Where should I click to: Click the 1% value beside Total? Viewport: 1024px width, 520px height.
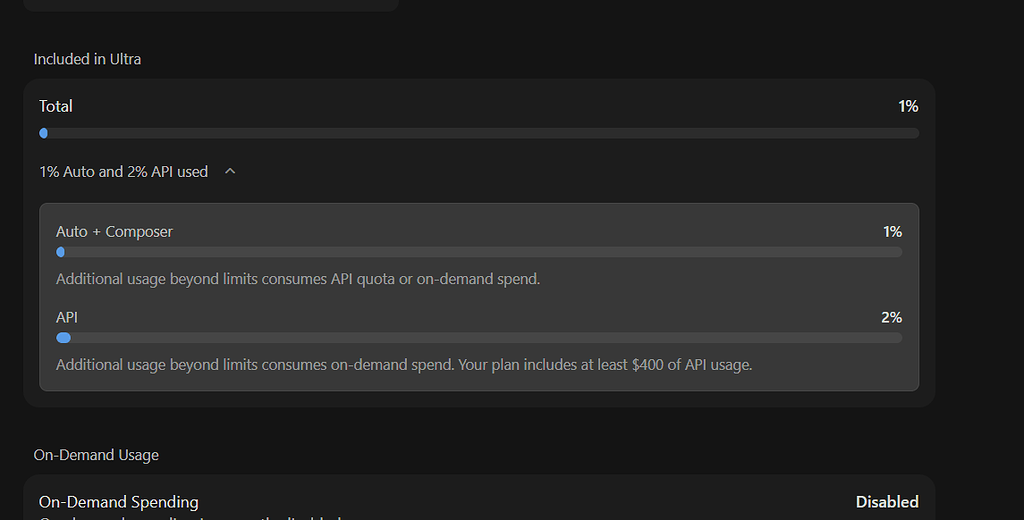tap(908, 106)
